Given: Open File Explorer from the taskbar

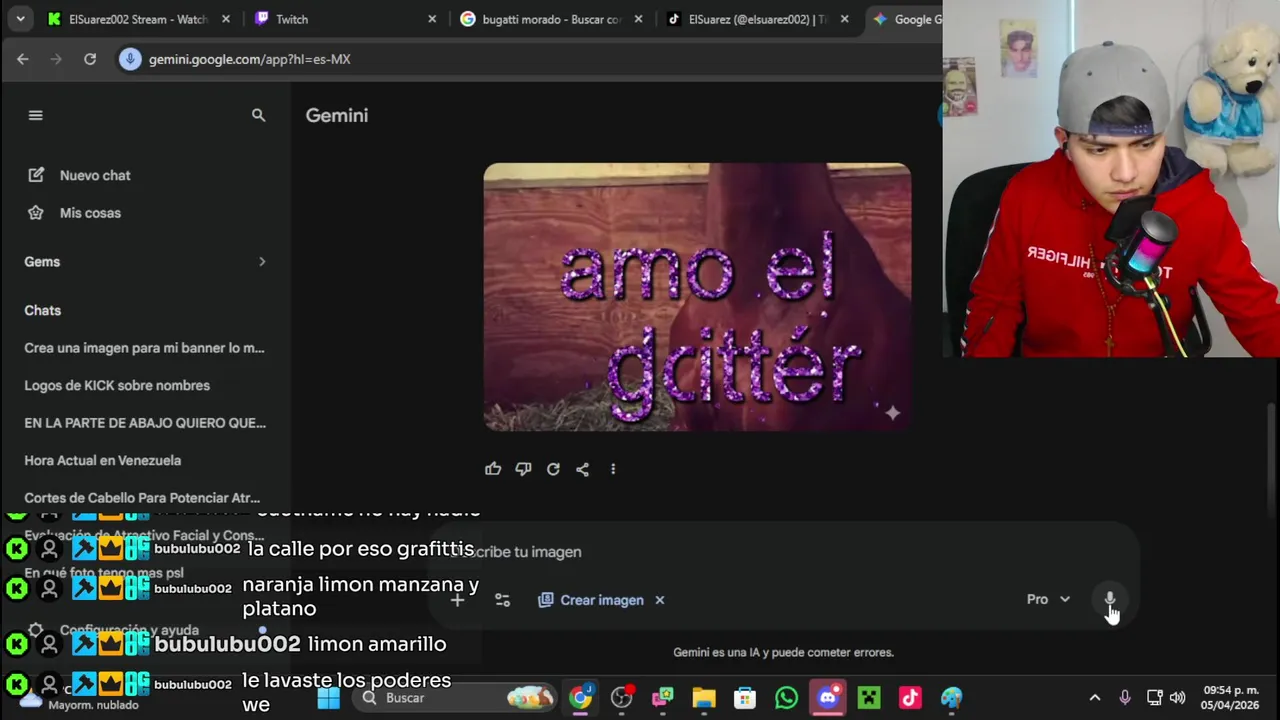Looking at the screenshot, I should click(x=704, y=698).
